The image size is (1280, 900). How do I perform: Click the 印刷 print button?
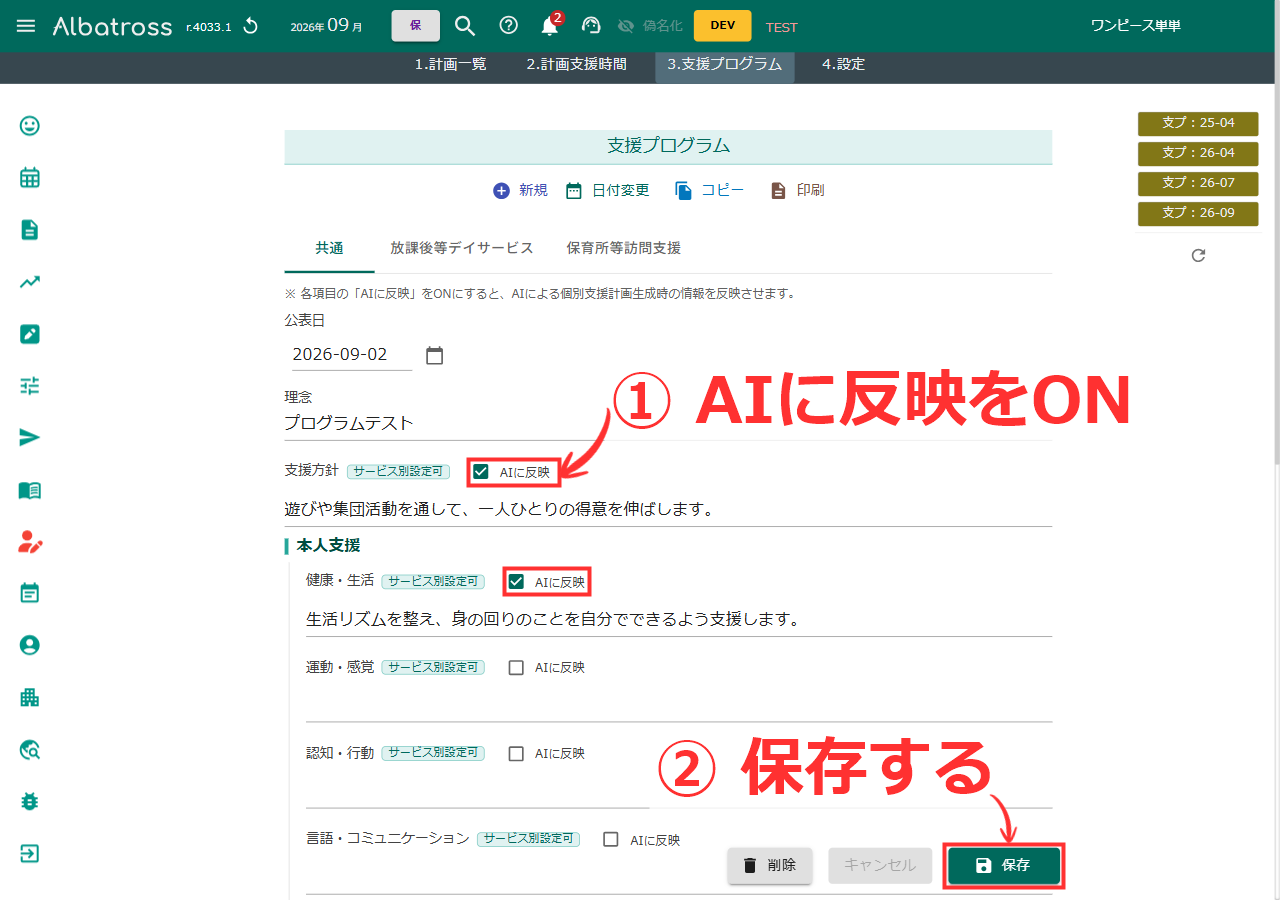coord(797,190)
